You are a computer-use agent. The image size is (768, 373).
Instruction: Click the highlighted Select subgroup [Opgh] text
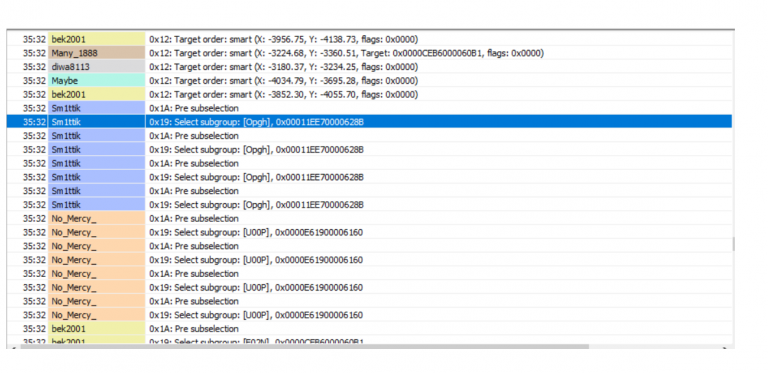(x=257, y=122)
